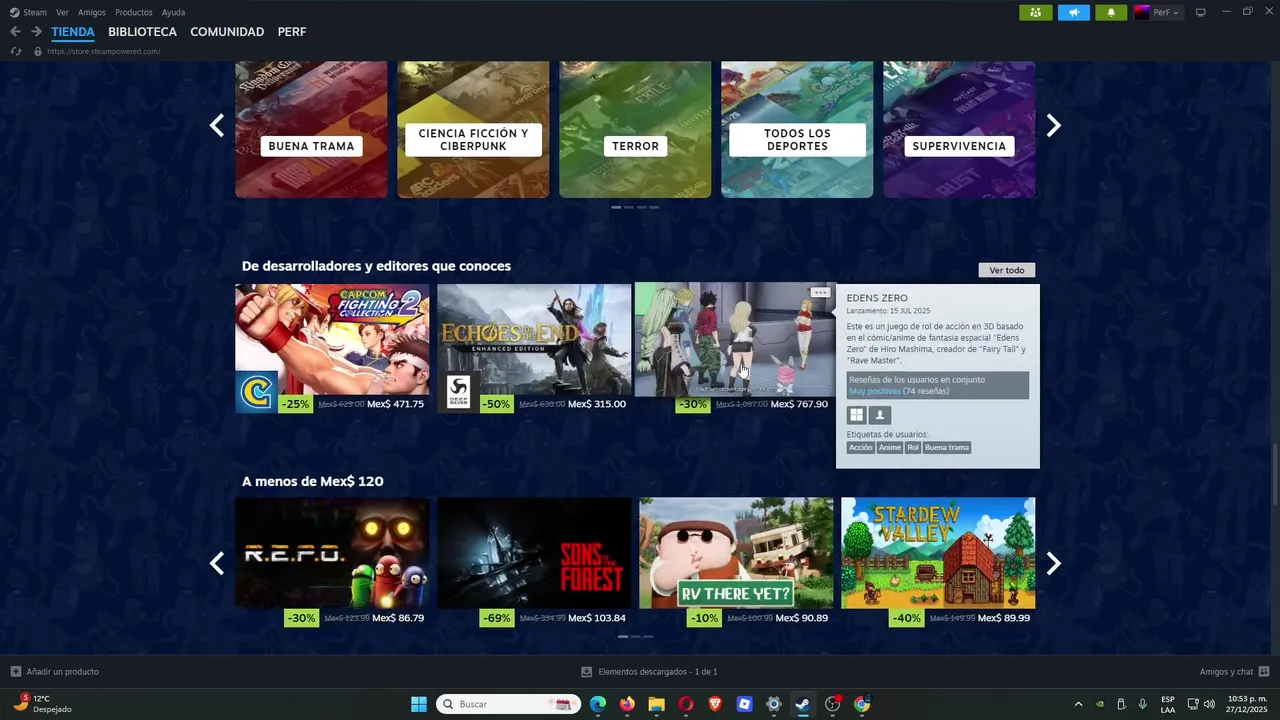
Task: Click the three-dots options on EDENS ZERO
Action: [x=820, y=292]
